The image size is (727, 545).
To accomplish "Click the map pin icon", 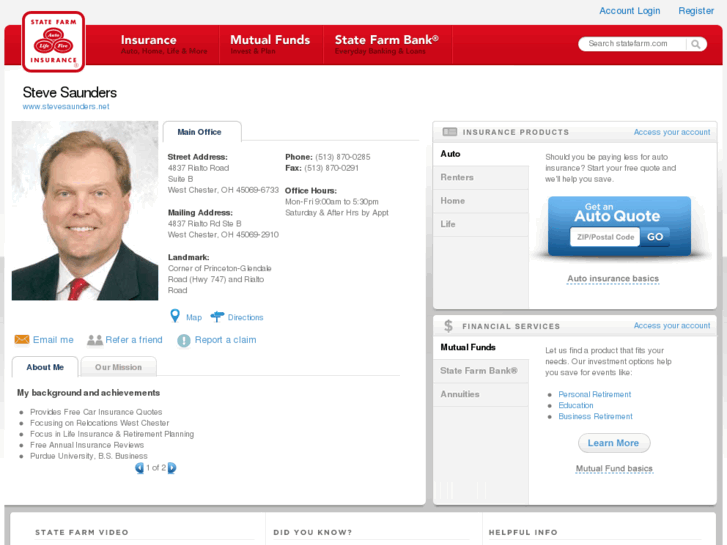I will 175,316.
